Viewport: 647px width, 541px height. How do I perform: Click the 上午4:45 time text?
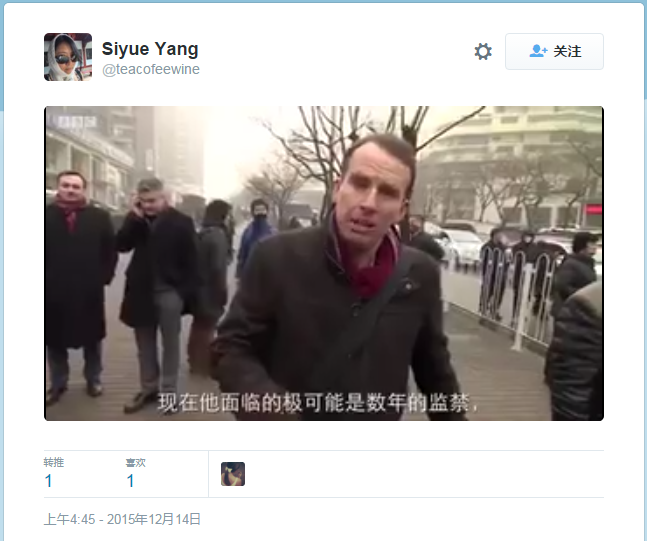[69, 519]
